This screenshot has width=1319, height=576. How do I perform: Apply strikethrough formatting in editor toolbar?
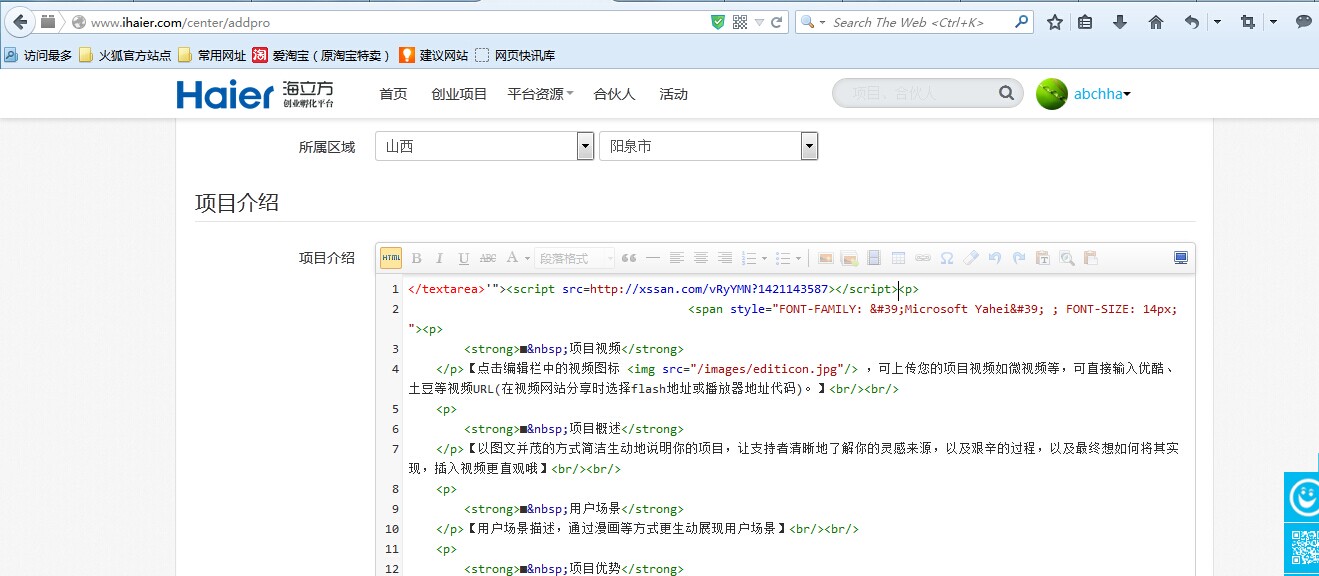[488, 258]
